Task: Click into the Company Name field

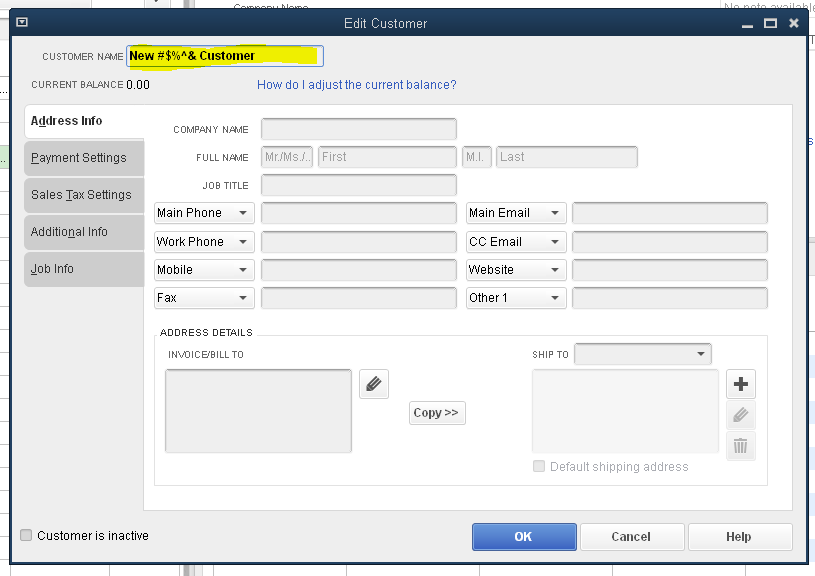Action: [358, 129]
